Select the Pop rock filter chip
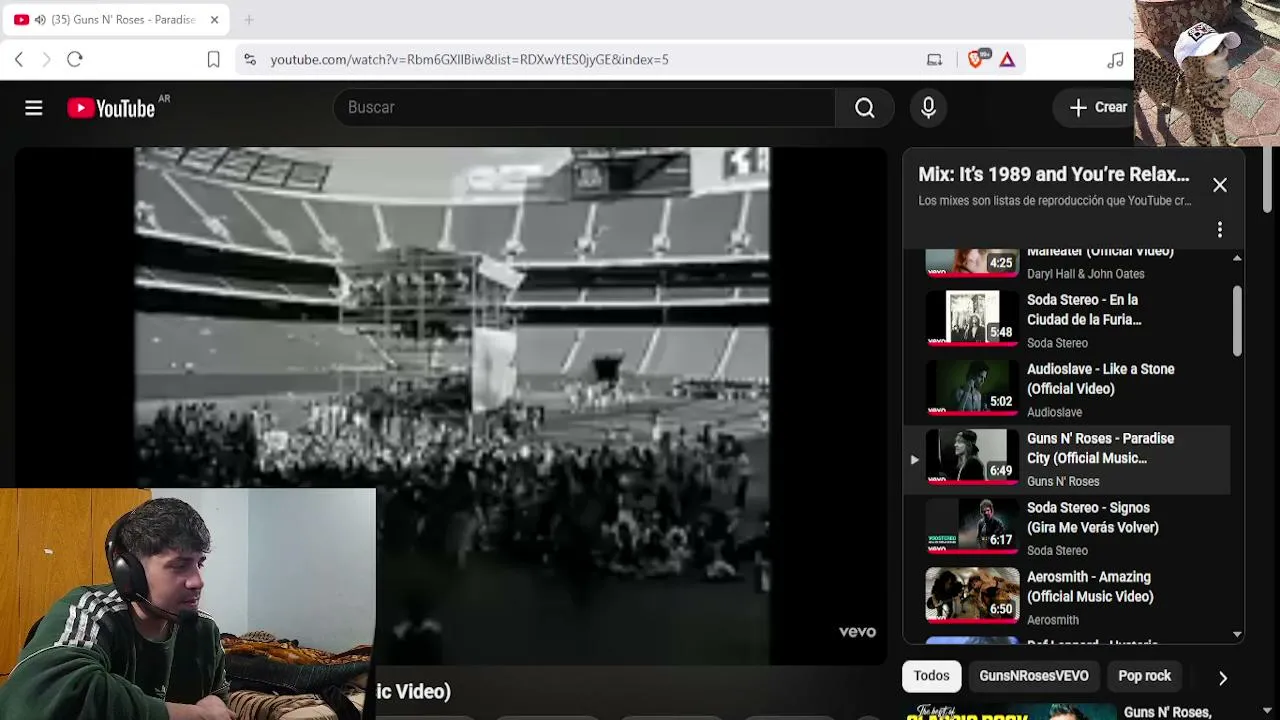Viewport: 1280px width, 720px height. pos(1144,676)
